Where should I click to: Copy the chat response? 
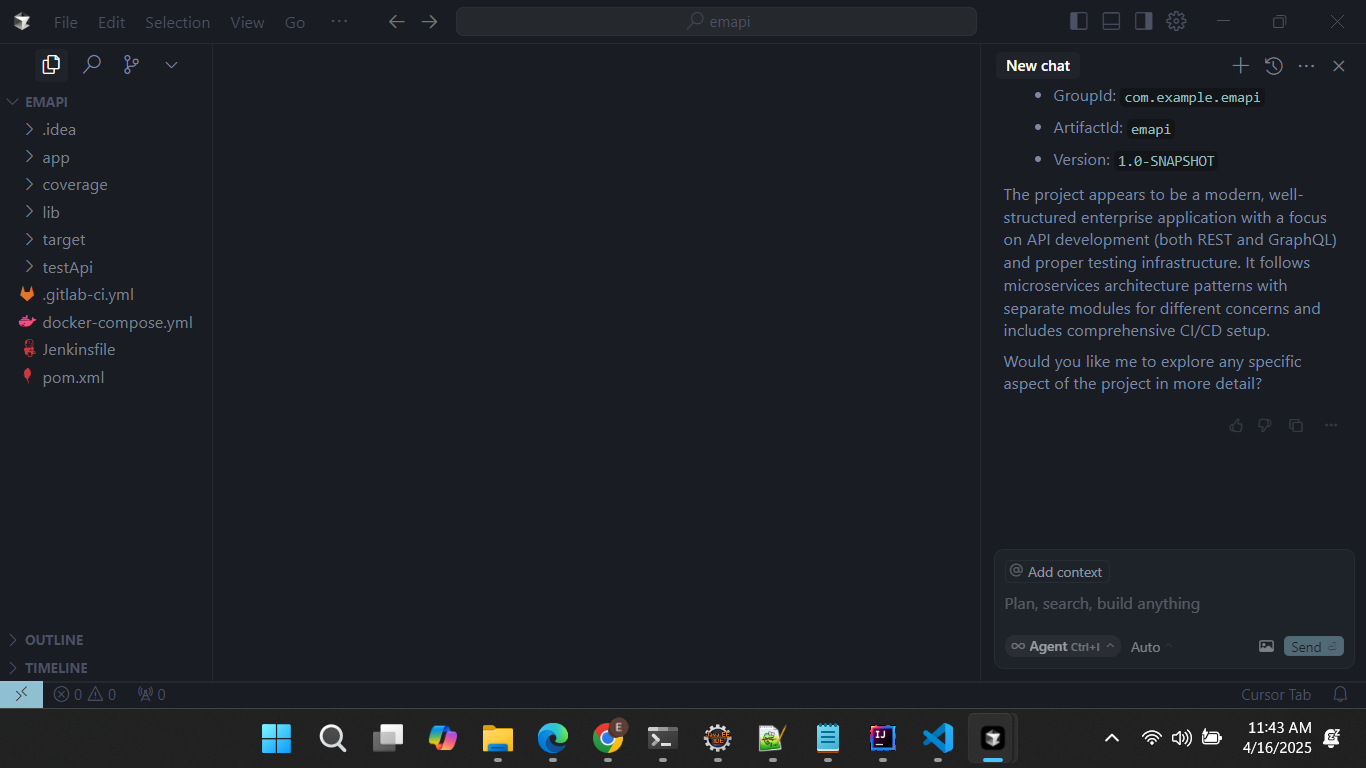click(x=1296, y=425)
